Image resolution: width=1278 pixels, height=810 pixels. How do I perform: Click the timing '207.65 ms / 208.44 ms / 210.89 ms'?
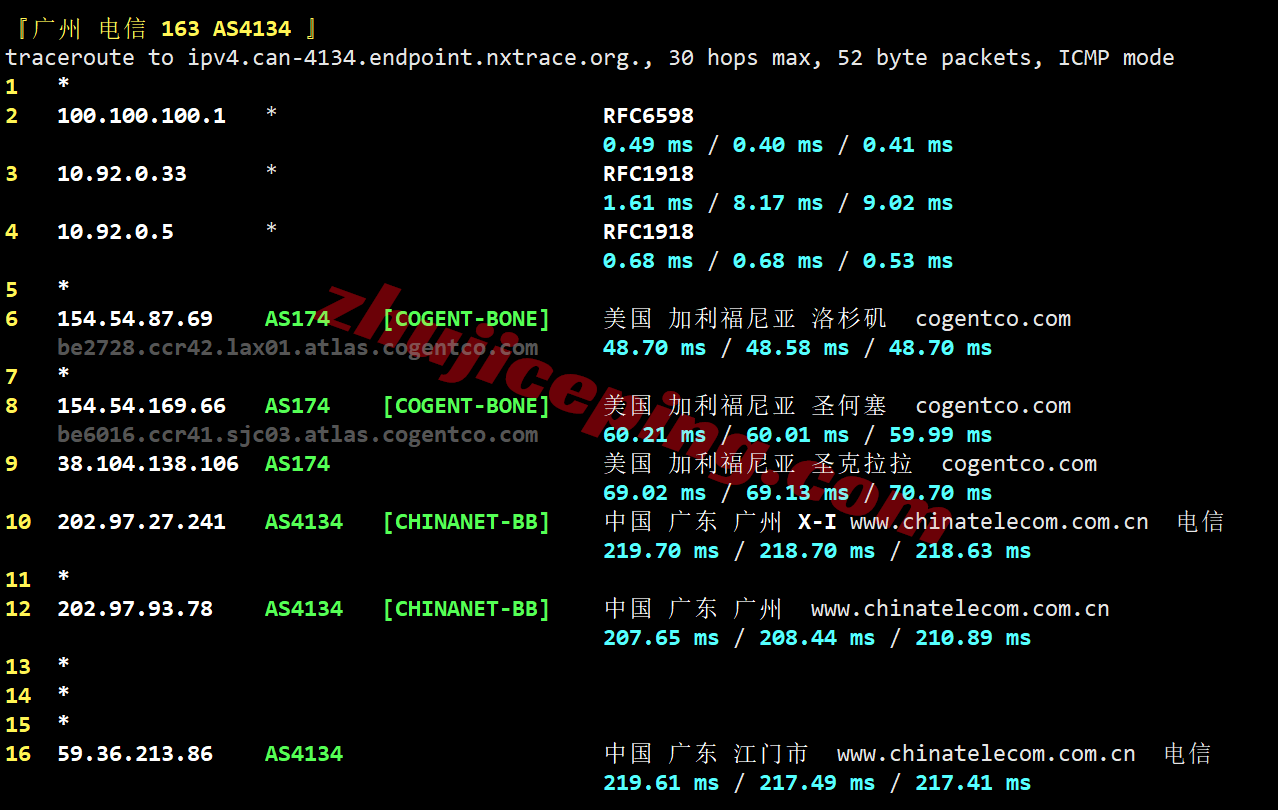[x=817, y=638]
